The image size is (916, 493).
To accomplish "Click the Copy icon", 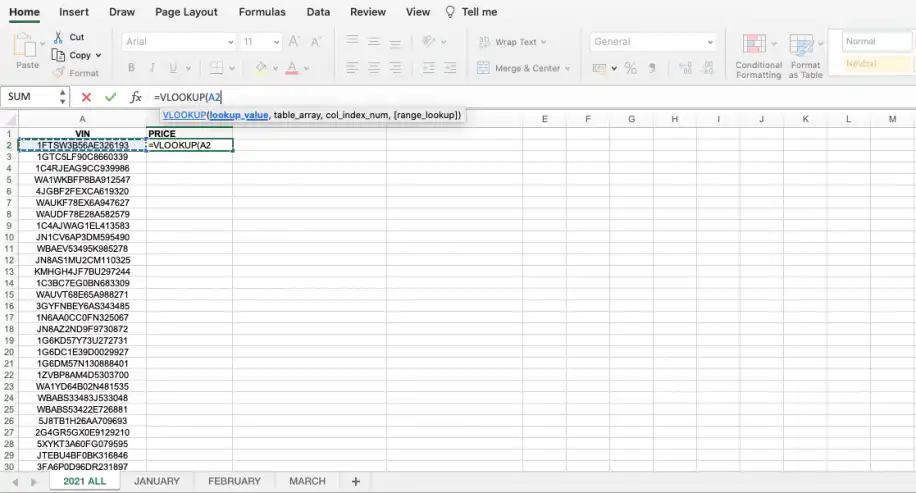I will 58,55.
